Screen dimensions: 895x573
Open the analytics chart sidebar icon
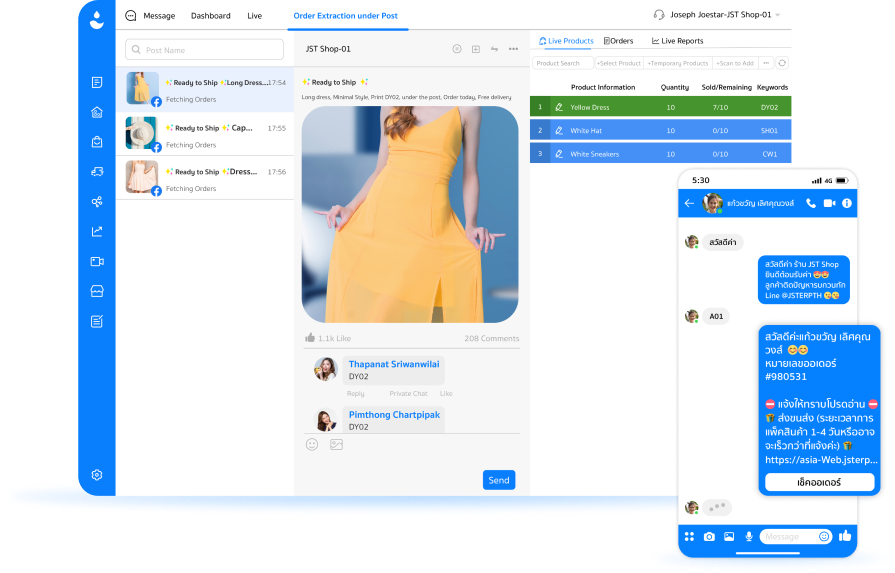point(97,232)
